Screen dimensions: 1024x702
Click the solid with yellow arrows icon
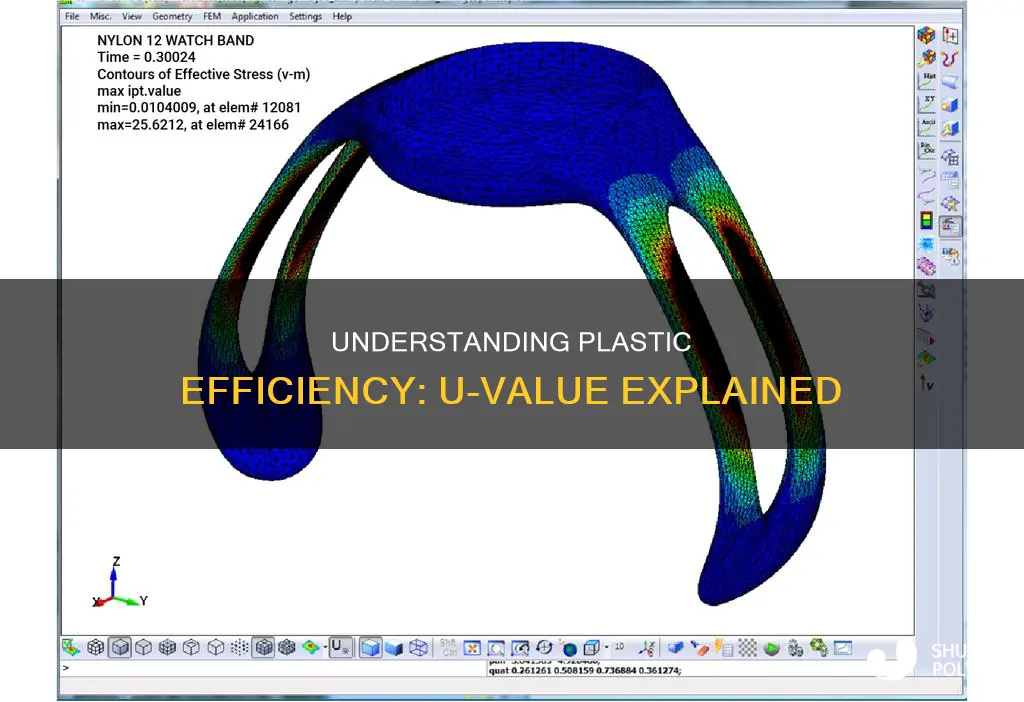tap(950, 129)
